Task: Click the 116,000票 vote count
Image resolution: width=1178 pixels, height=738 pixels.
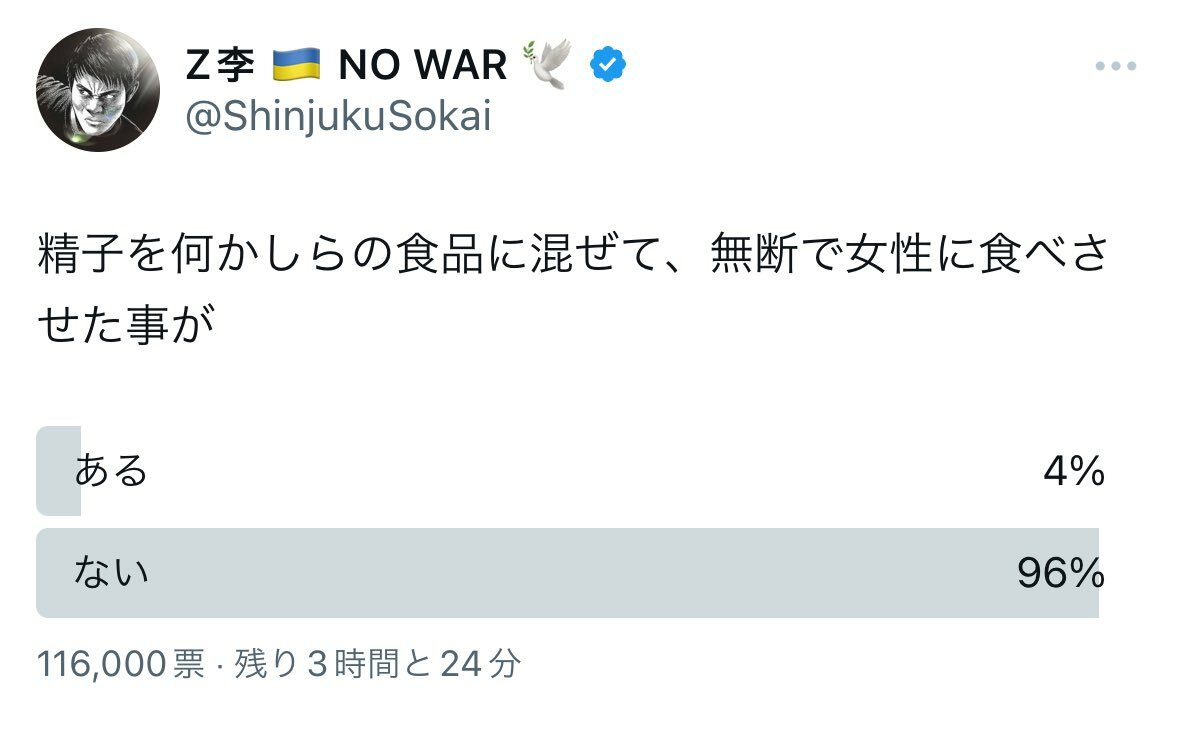Action: tap(121, 663)
